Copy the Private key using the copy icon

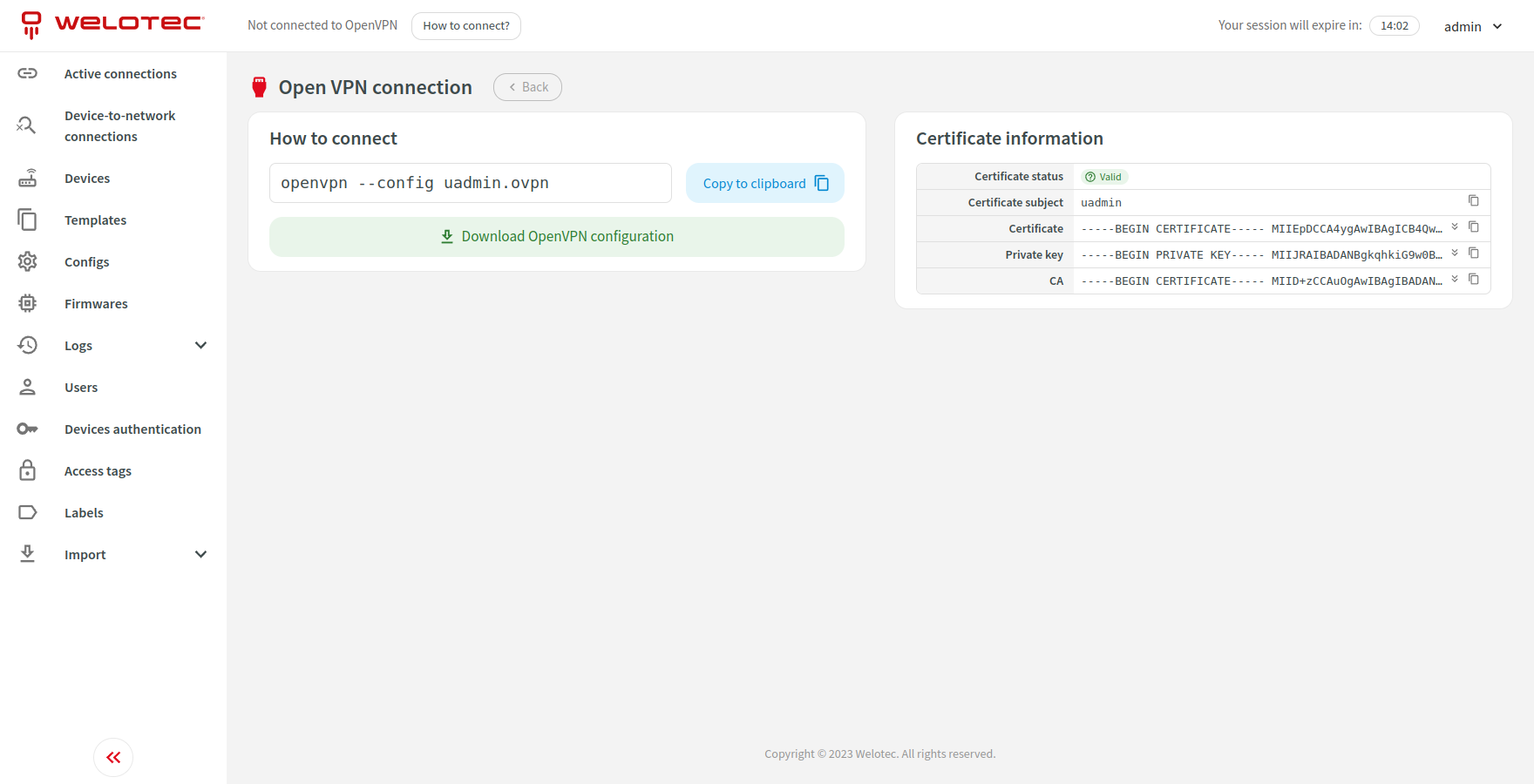pyautogui.click(x=1475, y=253)
